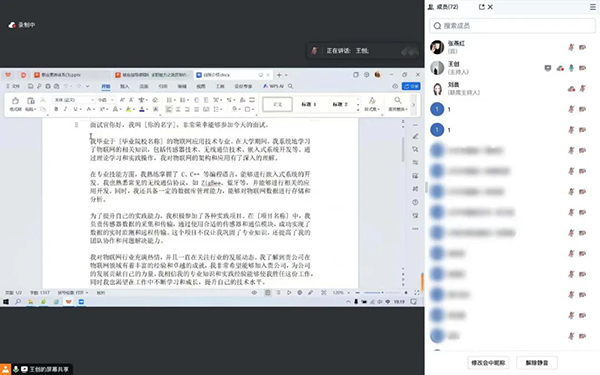Click the WPS AI button
This screenshot has width=600, height=375.
(273, 86)
